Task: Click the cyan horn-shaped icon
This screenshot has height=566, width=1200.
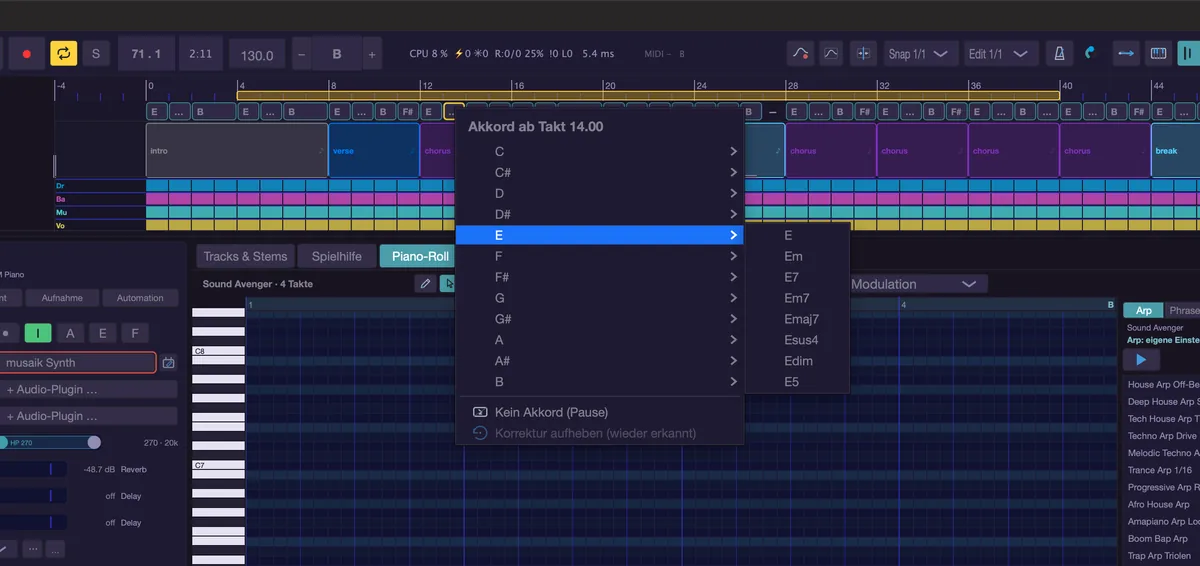Action: (x=1091, y=53)
